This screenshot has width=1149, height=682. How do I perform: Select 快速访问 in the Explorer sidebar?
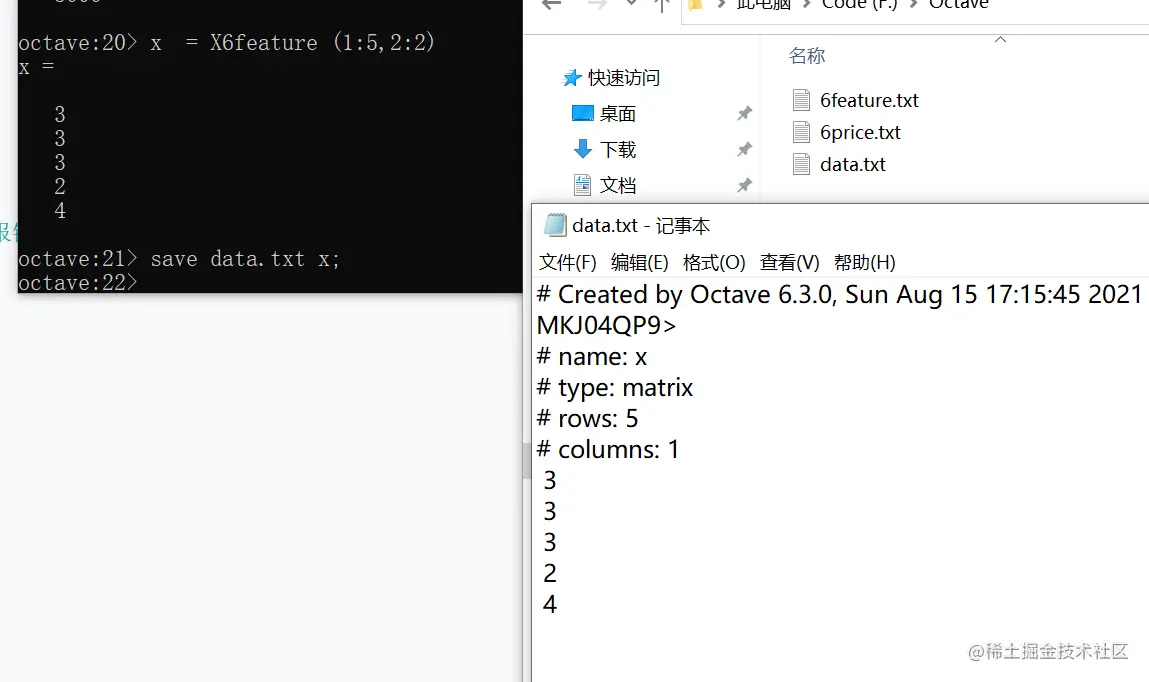click(624, 78)
